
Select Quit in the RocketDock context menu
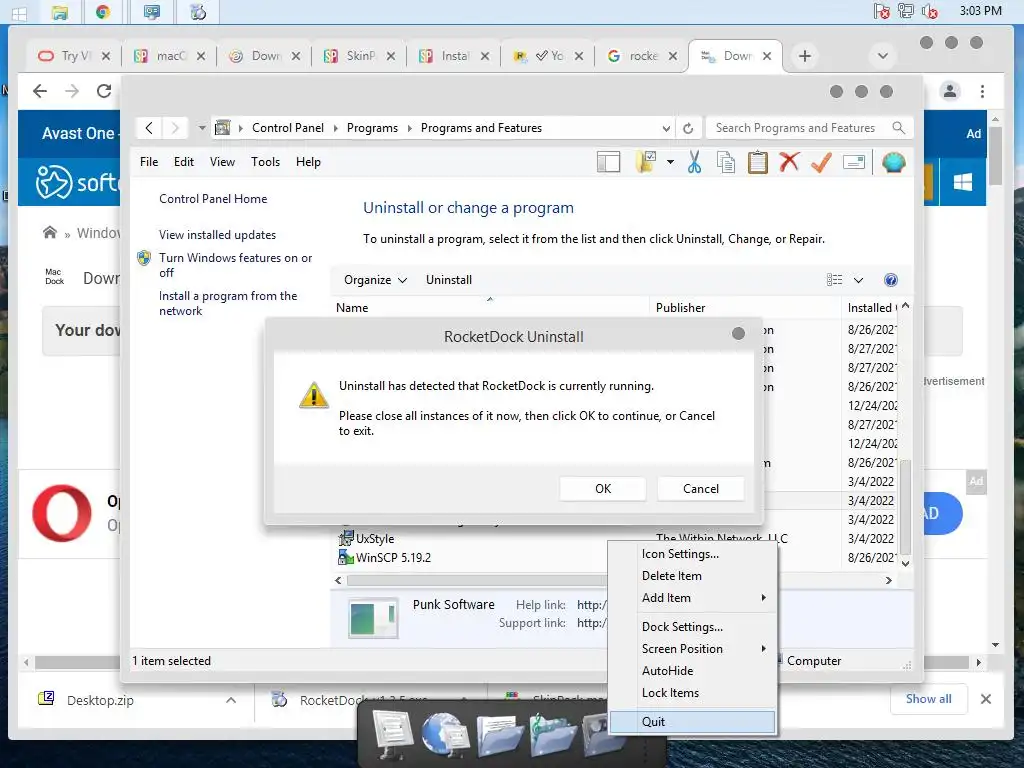click(x=692, y=722)
